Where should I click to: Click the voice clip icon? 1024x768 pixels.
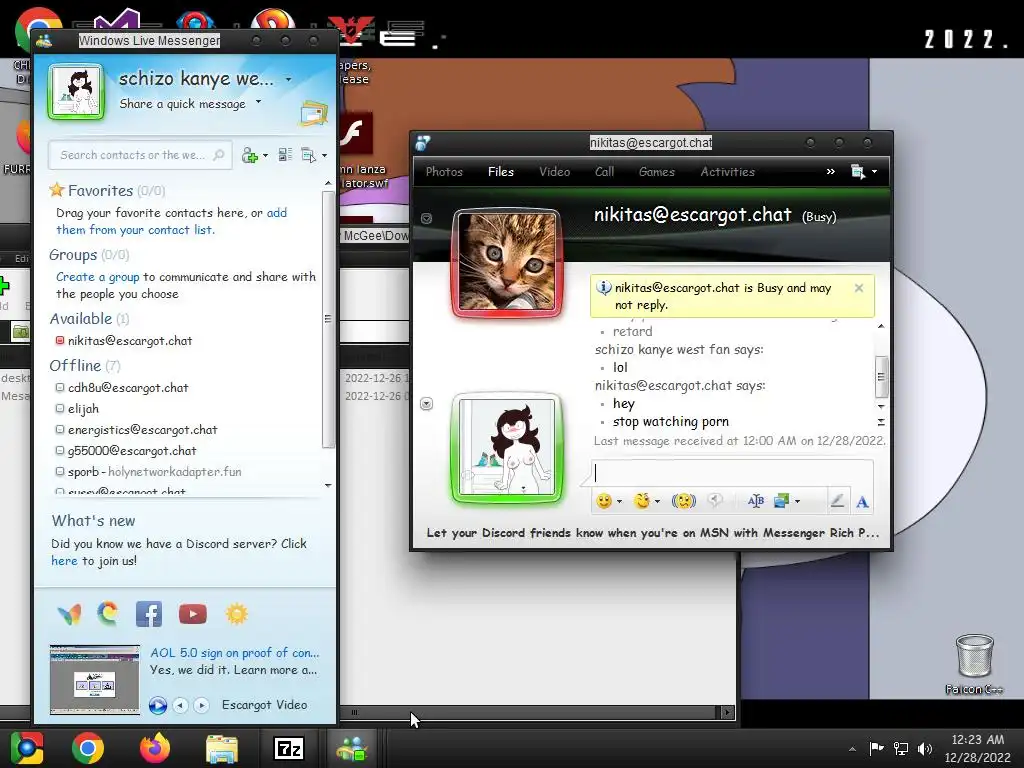coord(715,501)
